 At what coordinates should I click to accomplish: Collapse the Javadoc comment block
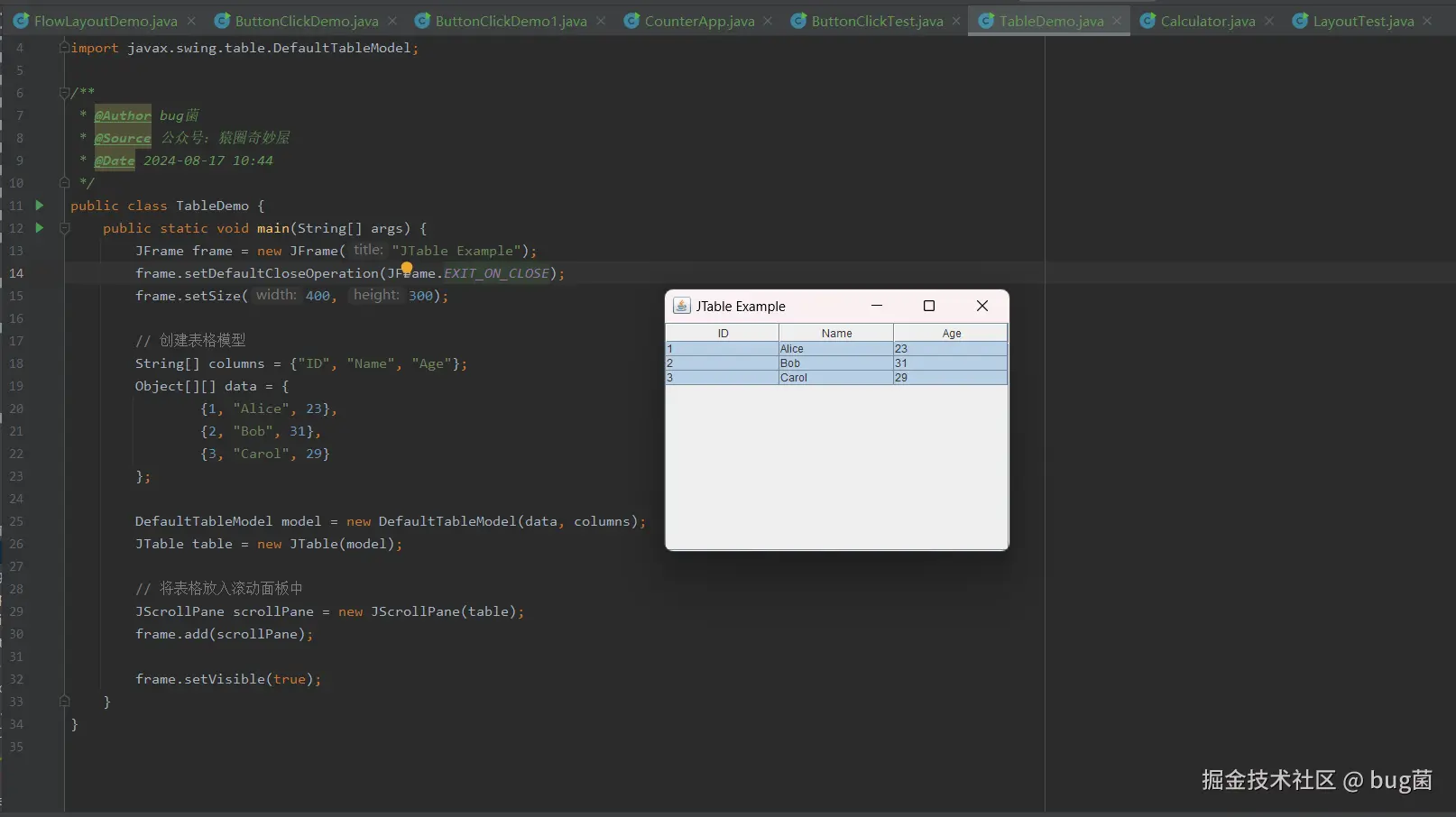64,93
